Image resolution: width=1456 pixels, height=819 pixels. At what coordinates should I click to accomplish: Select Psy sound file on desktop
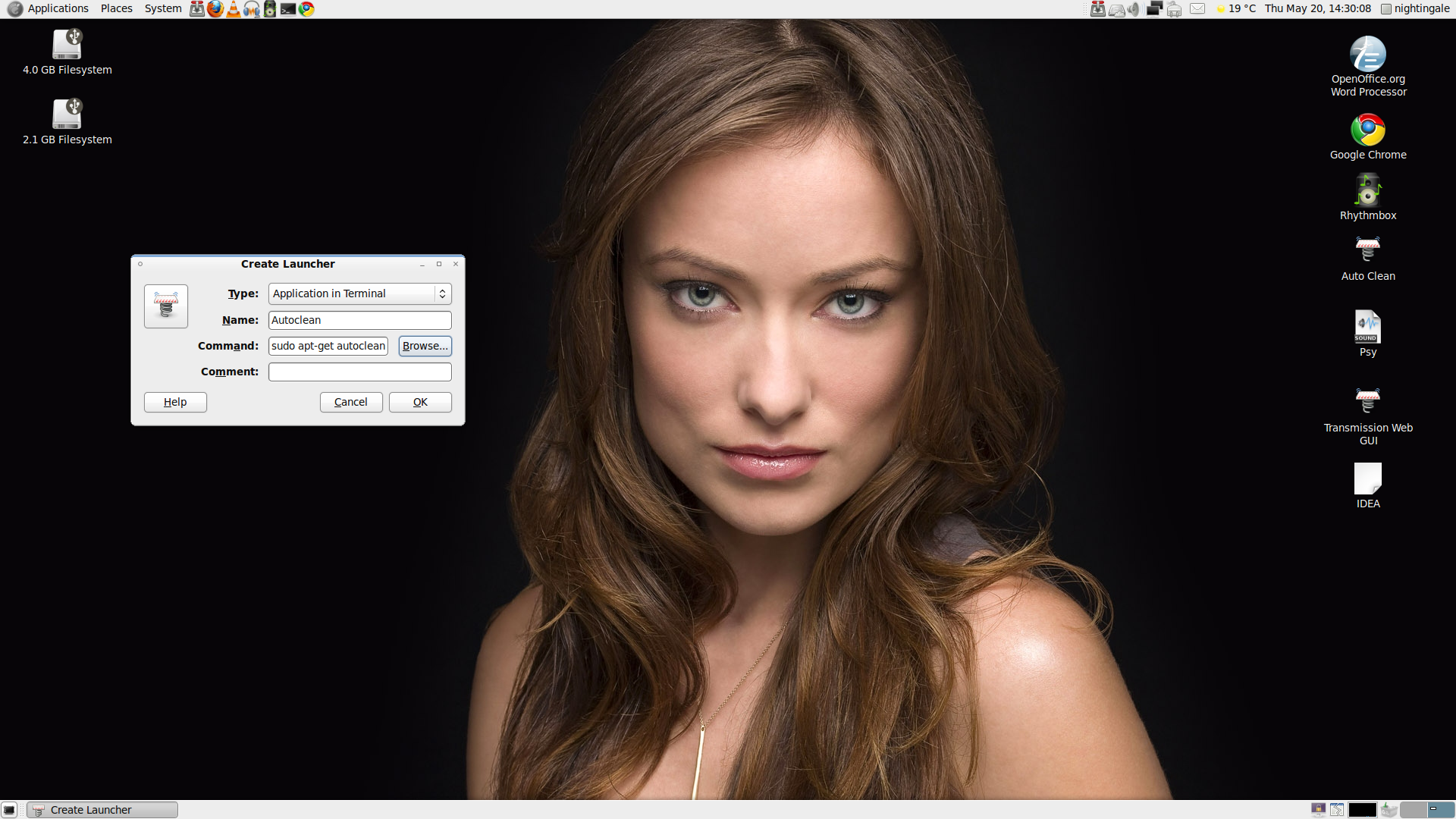(1368, 333)
